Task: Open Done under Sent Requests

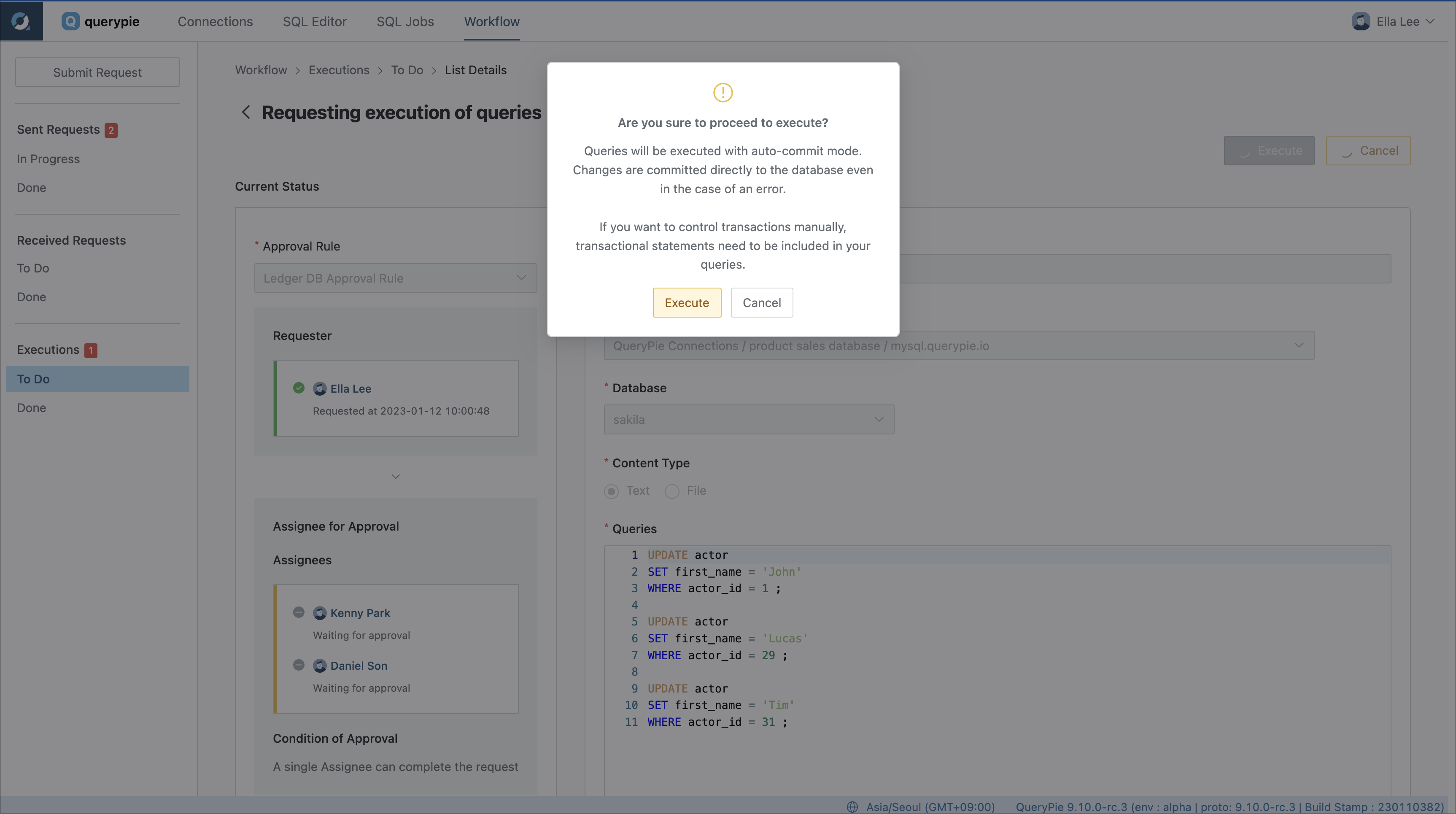Action: [32, 188]
